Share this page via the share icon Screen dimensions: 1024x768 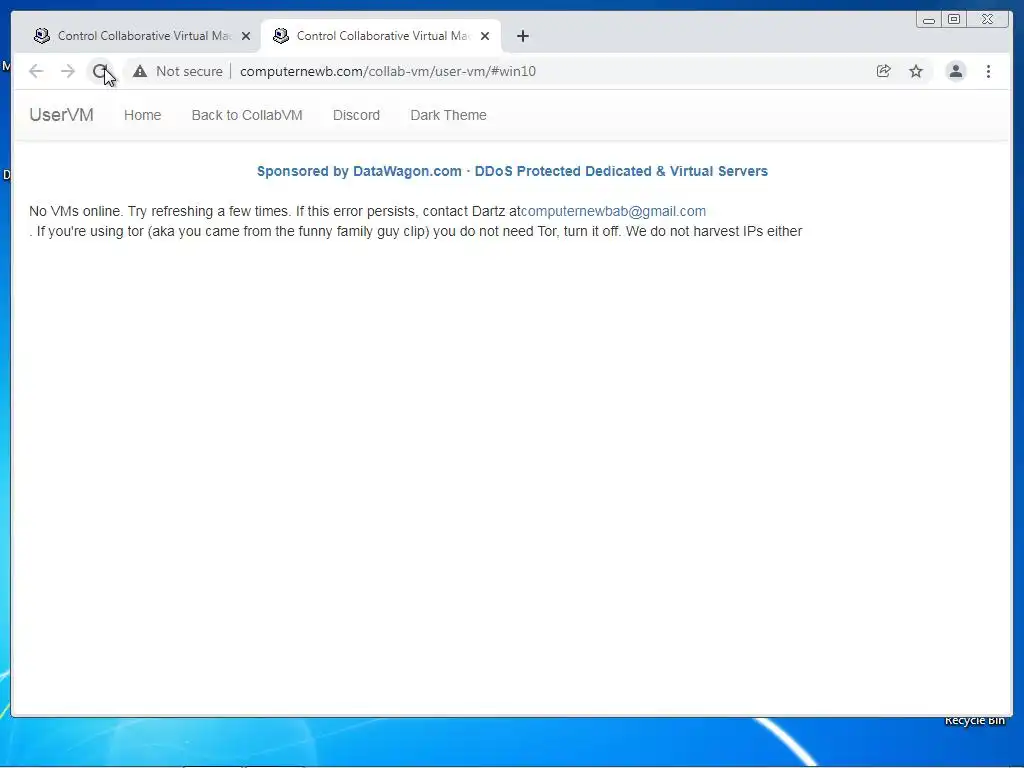point(883,71)
